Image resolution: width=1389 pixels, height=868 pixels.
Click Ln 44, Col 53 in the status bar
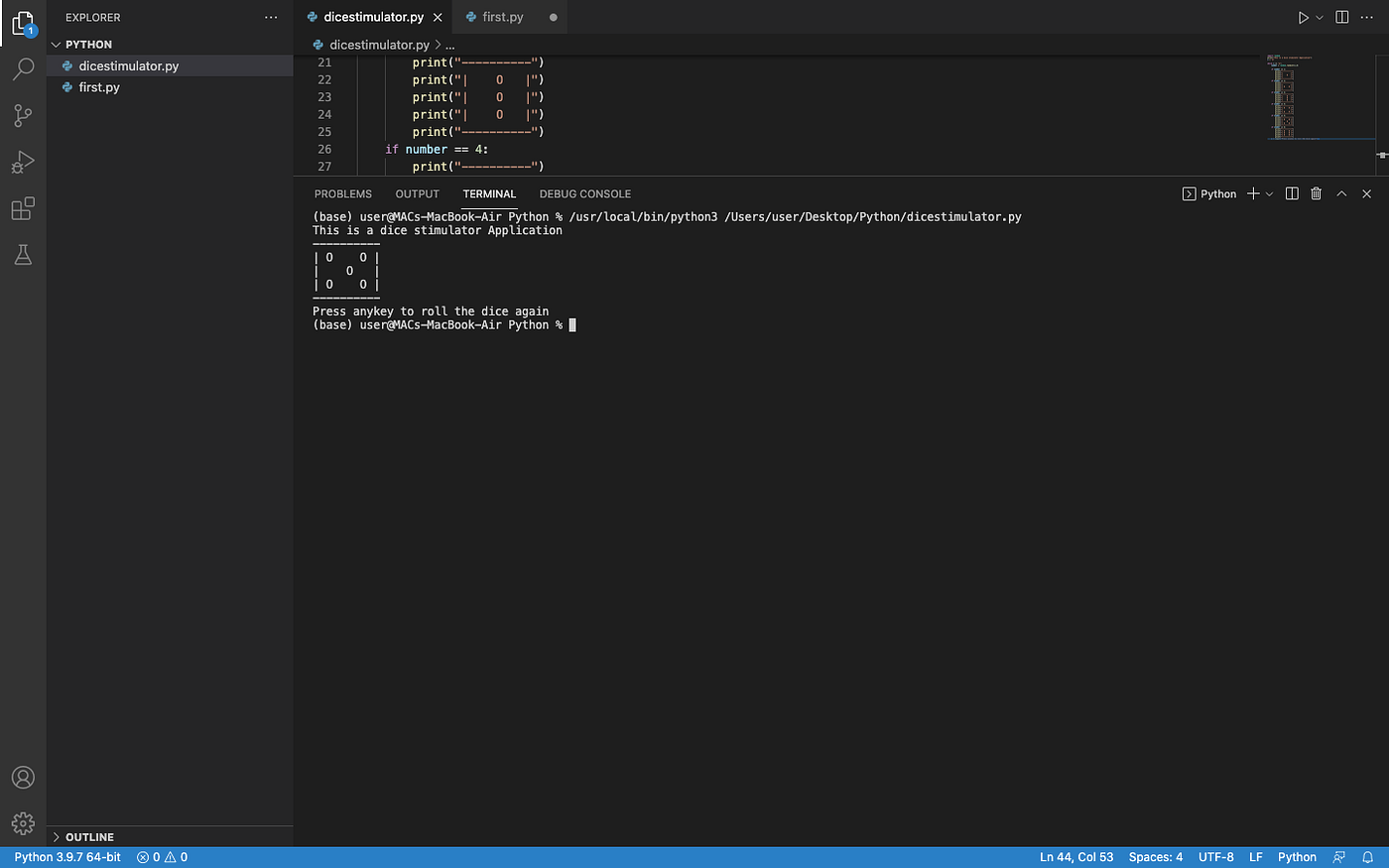(1075, 856)
